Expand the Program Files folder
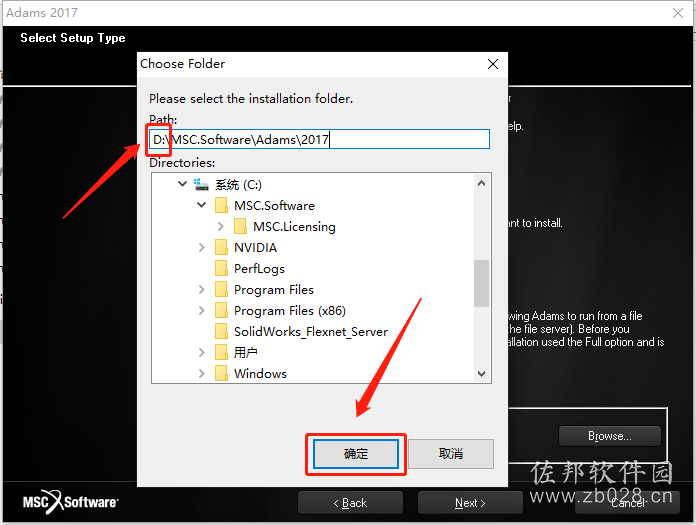Image resolution: width=696 pixels, height=525 pixels. [202, 290]
